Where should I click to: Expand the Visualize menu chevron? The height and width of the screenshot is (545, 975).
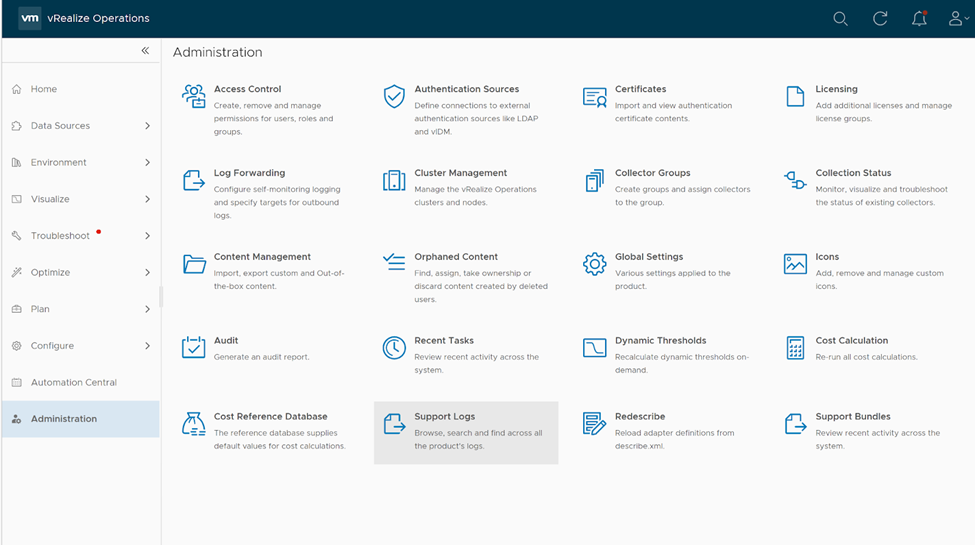tap(147, 199)
